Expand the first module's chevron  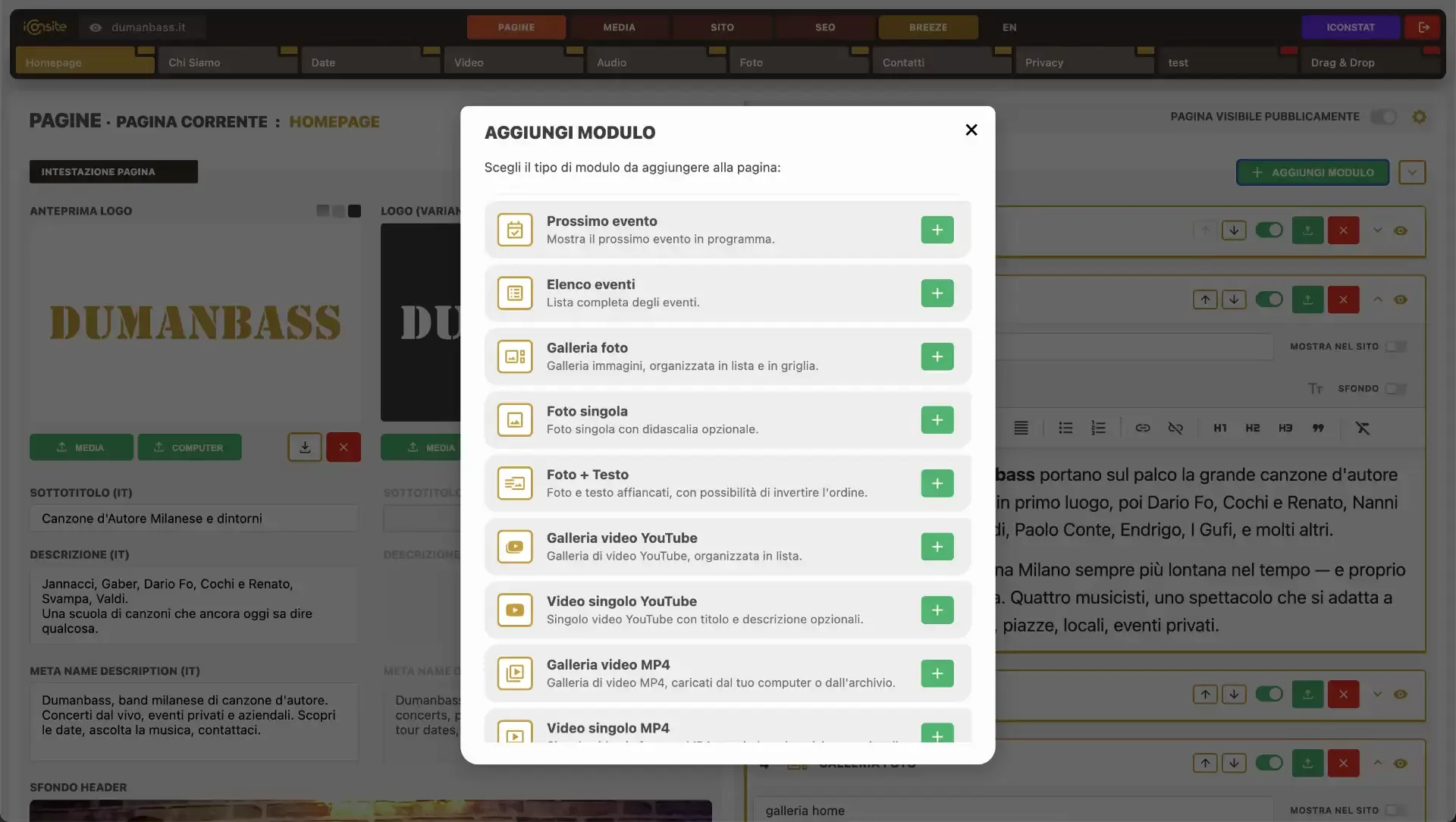click(1377, 231)
